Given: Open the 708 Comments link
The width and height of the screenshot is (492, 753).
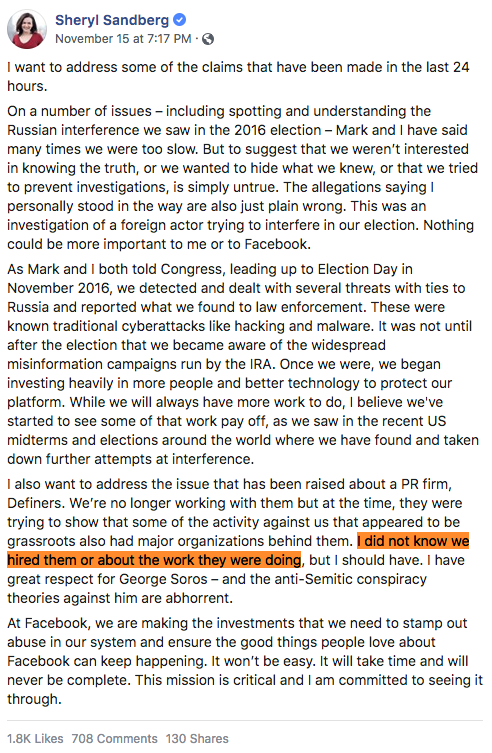Looking at the screenshot, I should click(x=114, y=738).
